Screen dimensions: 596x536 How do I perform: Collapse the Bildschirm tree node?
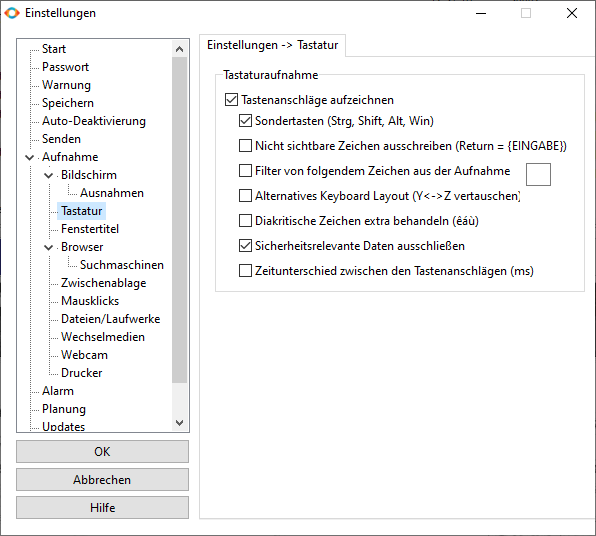point(48,175)
